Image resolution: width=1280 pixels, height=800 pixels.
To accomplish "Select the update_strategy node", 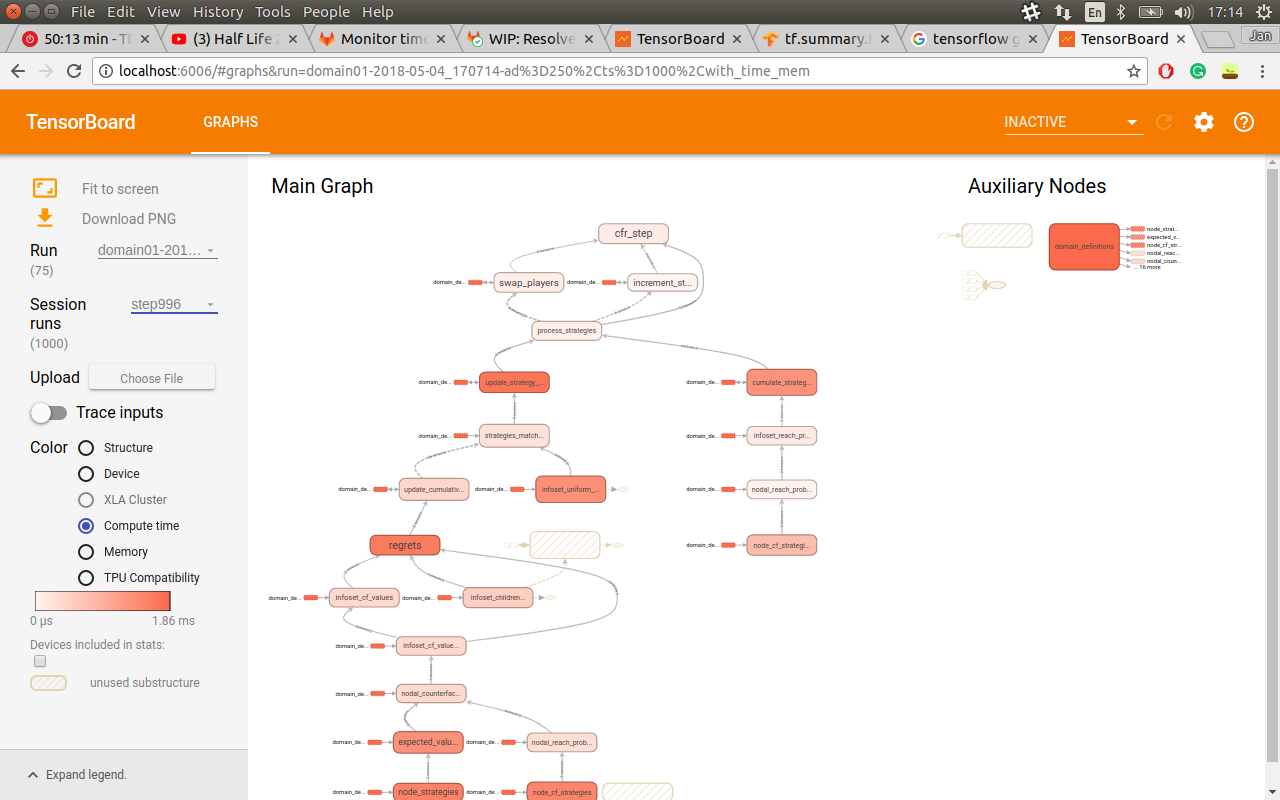I will (x=514, y=382).
